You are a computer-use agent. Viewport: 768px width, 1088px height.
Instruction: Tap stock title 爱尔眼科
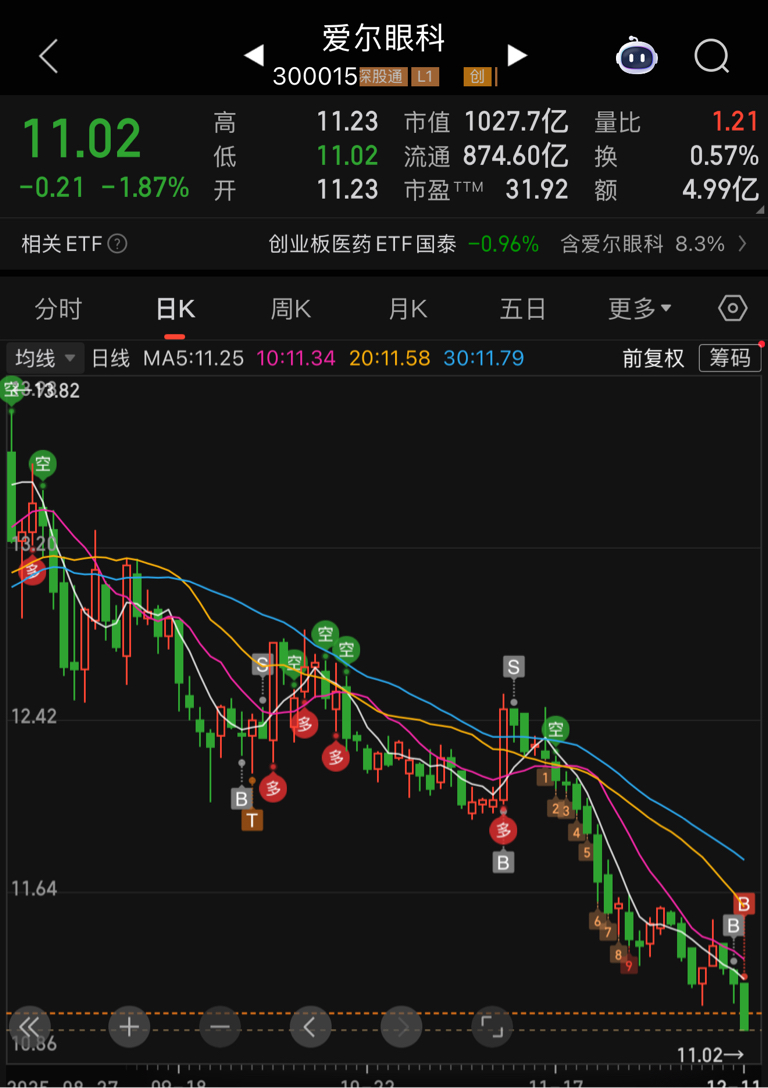pos(383,38)
